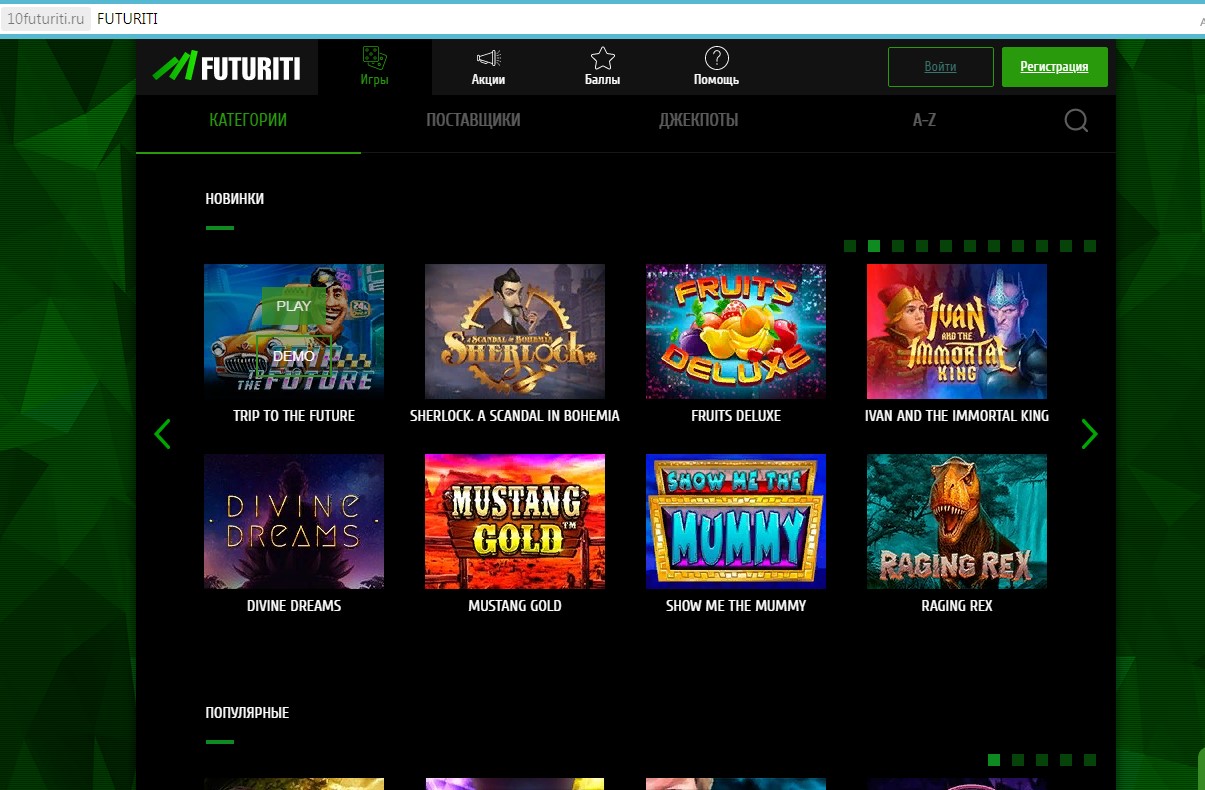Switch to the ДЖЕКПОТЫ tab
The image size is (1205, 790).
pos(698,121)
